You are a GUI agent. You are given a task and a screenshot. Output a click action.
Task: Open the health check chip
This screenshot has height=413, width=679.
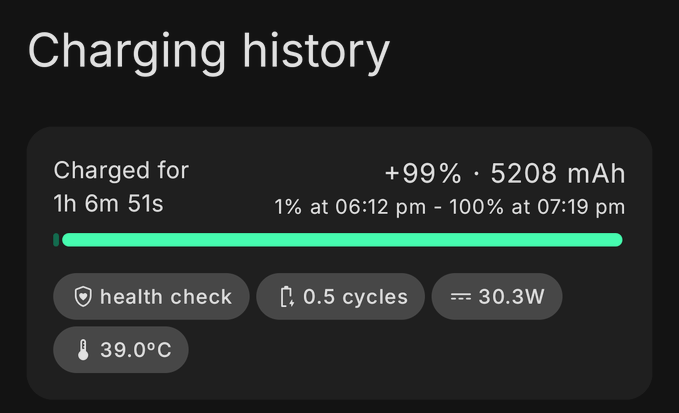coord(151,297)
